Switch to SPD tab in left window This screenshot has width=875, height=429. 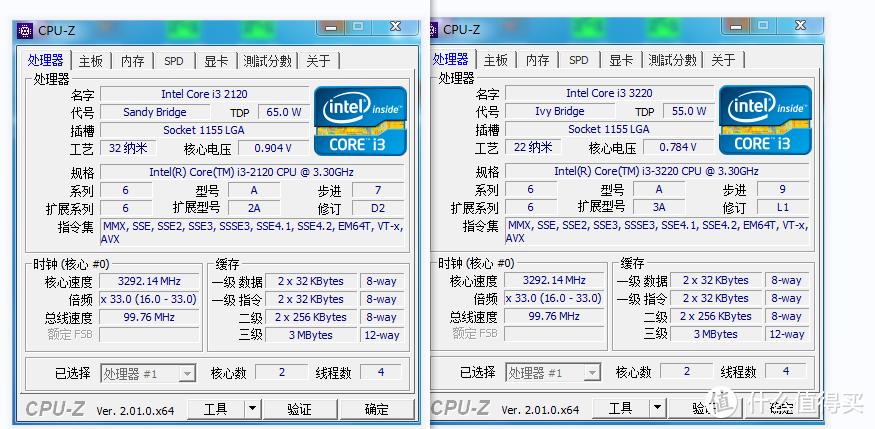point(174,61)
